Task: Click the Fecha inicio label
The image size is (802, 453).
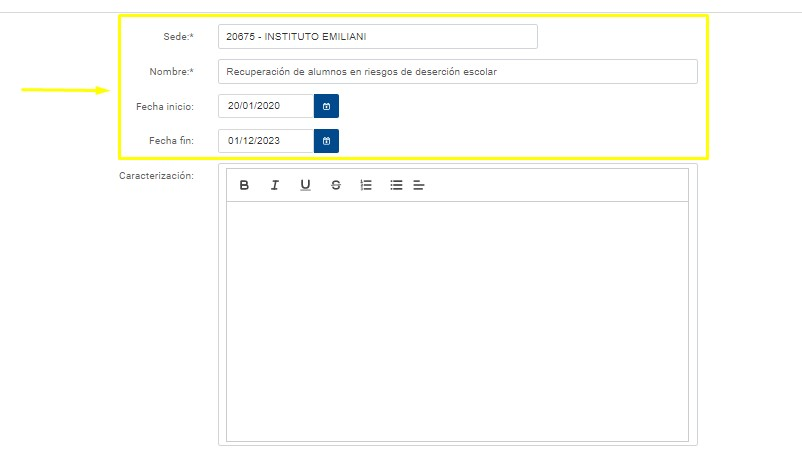Action: pos(164,106)
